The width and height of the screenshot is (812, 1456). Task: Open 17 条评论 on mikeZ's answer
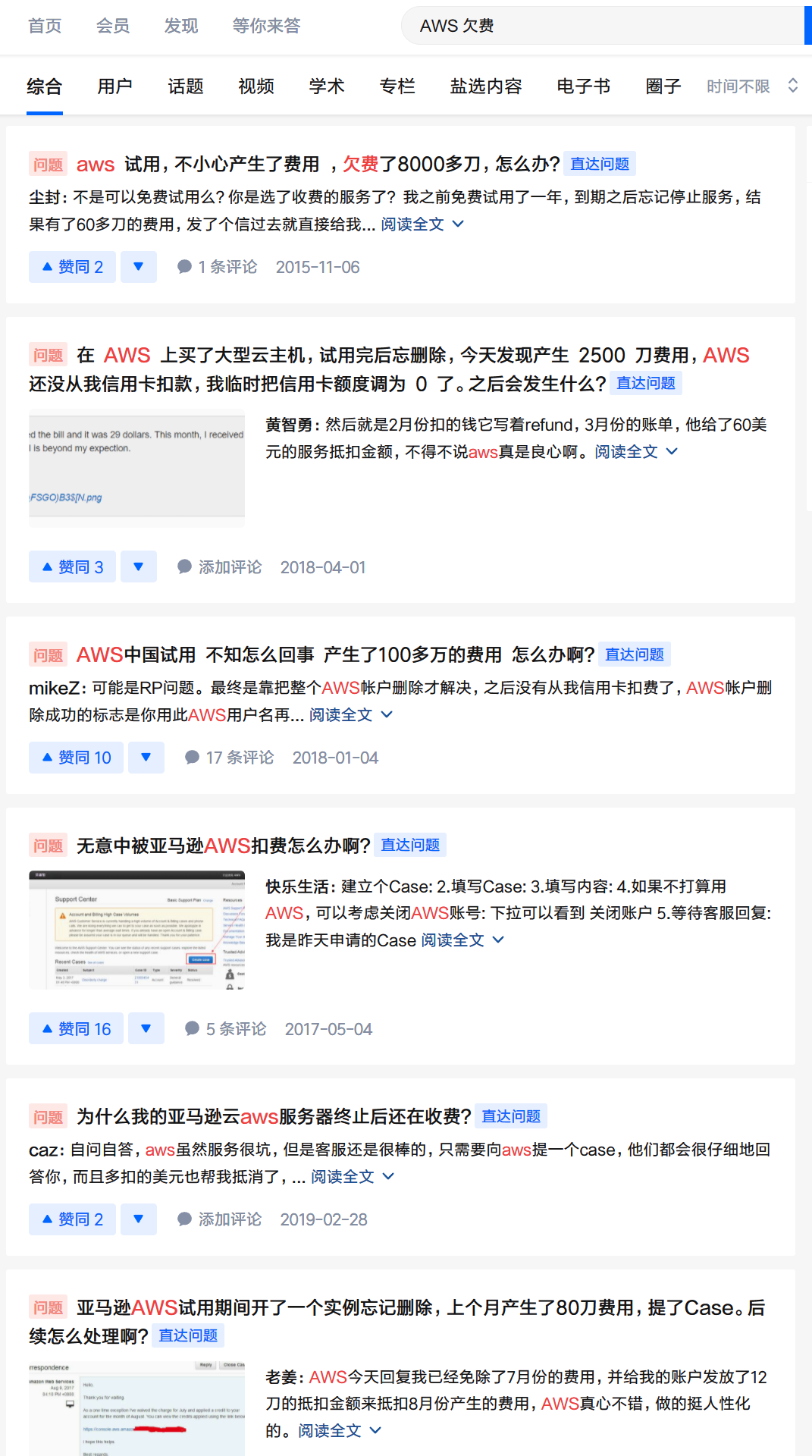click(229, 758)
